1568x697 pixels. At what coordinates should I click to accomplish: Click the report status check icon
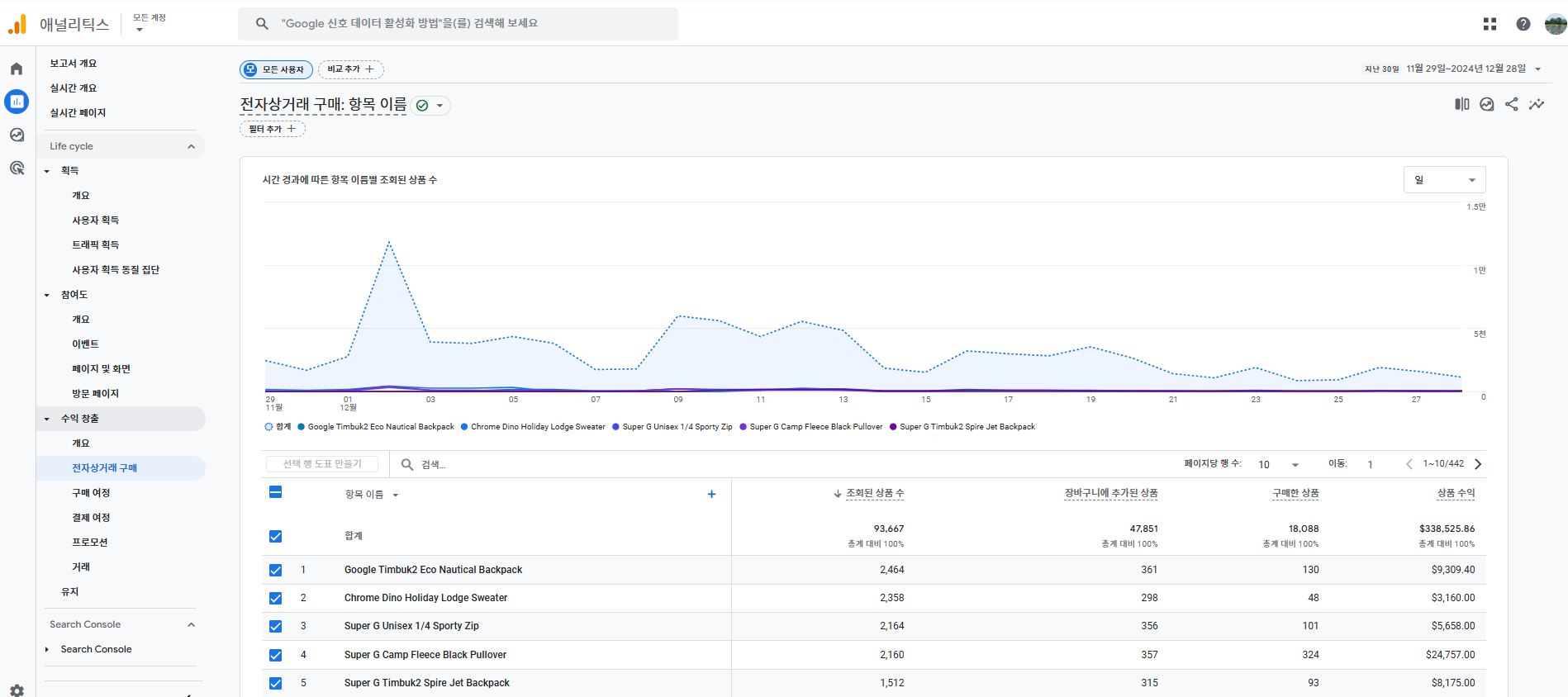[422, 106]
